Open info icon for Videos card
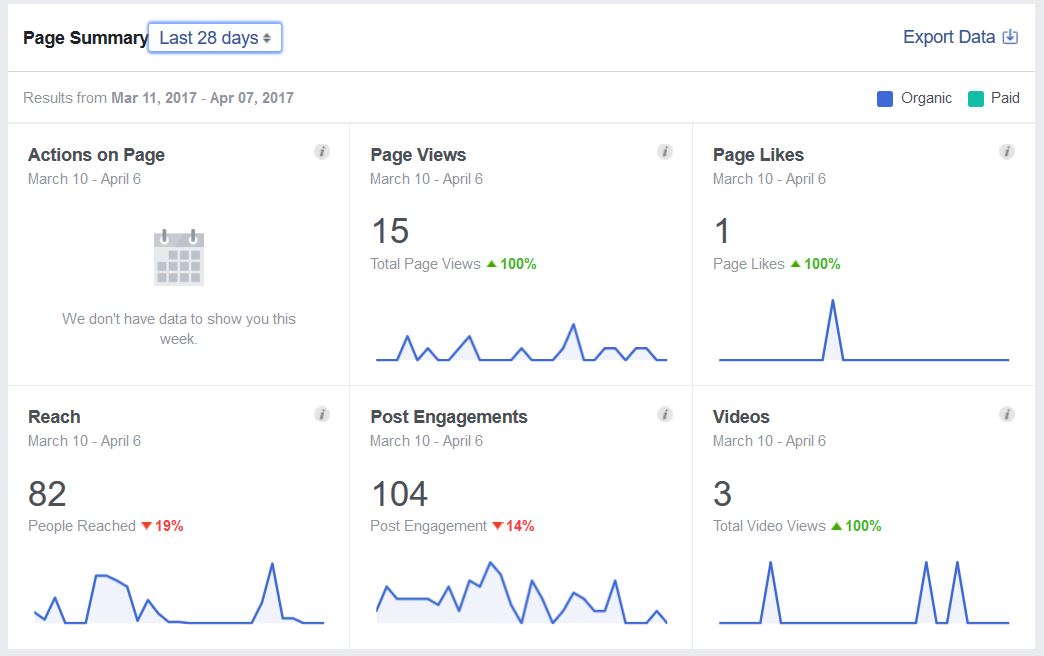Screen dimensions: 1044x656 [x=1007, y=414]
